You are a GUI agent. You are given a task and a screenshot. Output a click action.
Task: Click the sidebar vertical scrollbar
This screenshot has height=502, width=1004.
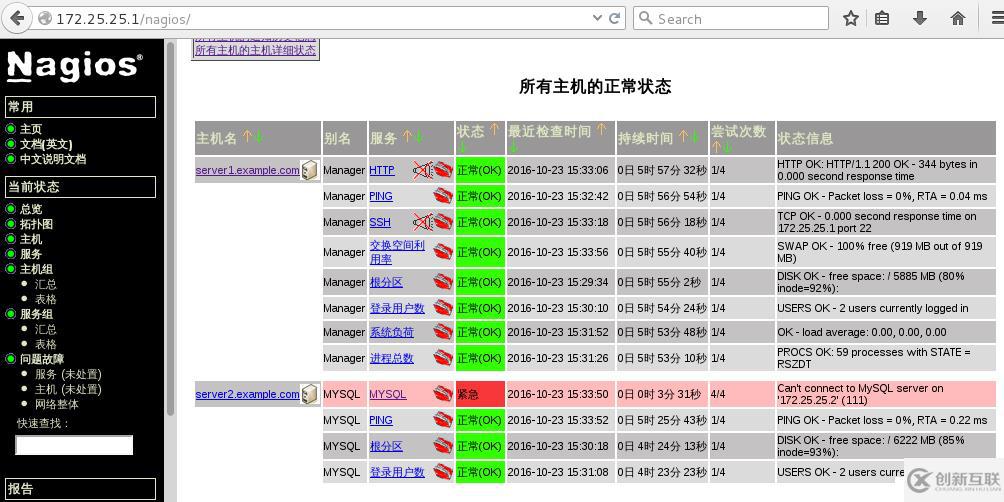pyautogui.click(x=170, y=231)
